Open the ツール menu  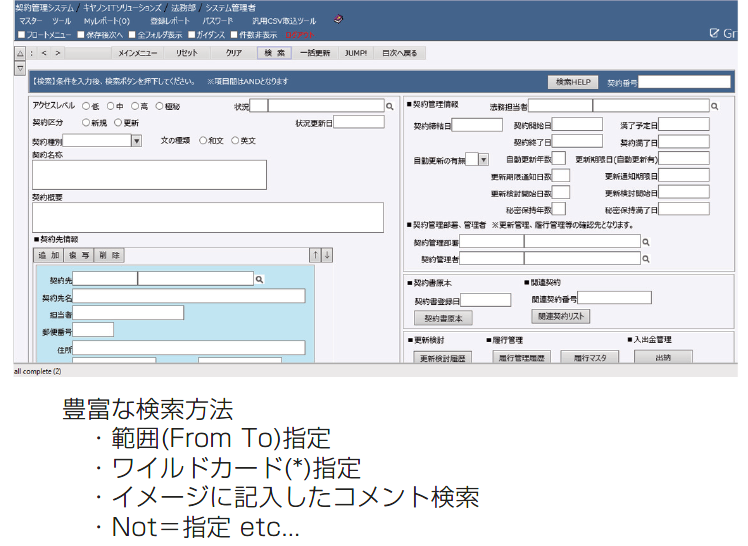(x=62, y=21)
